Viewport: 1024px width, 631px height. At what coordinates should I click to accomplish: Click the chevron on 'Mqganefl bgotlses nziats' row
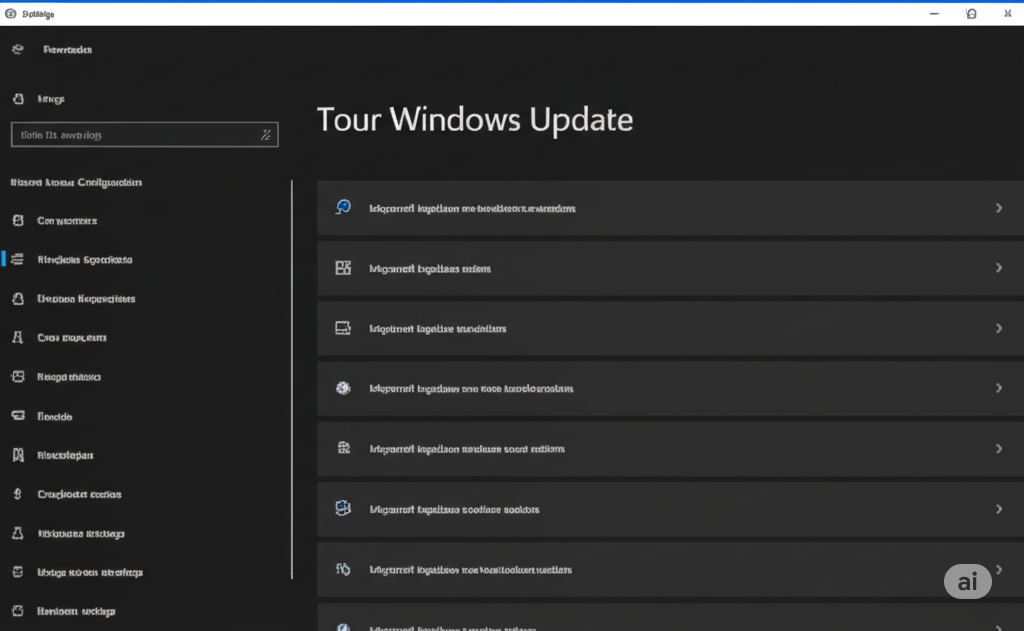[x=999, y=268]
